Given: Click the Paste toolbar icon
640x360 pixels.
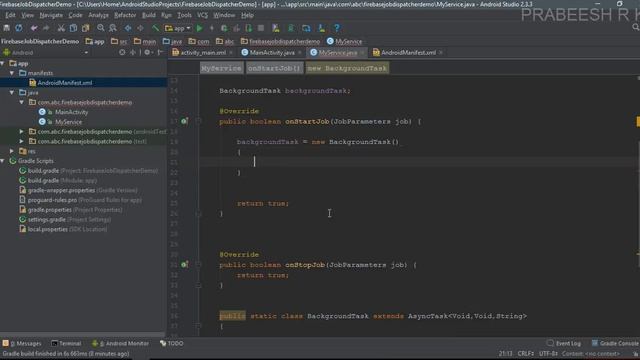Looking at the screenshot, I should click(x=85, y=28).
